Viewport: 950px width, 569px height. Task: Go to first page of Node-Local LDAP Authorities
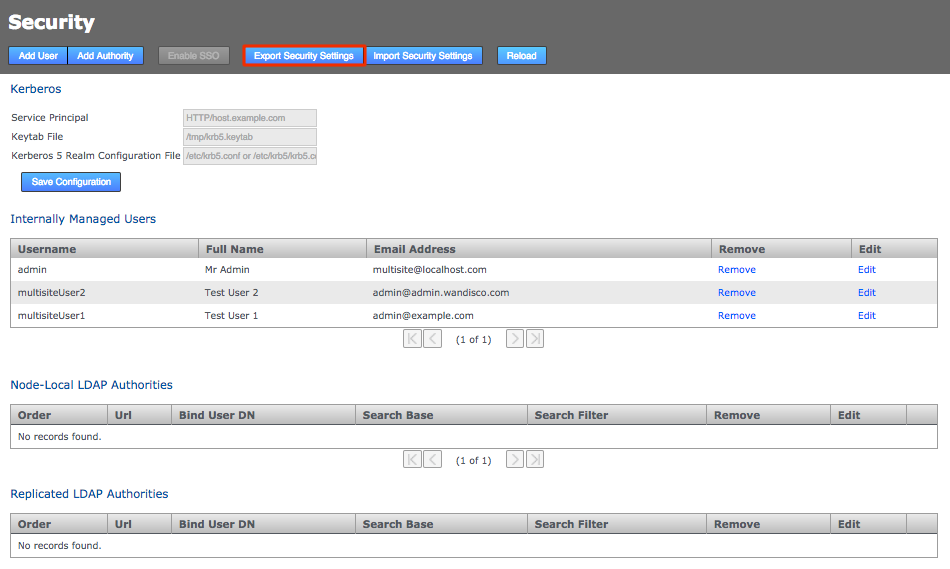pyautogui.click(x=412, y=459)
